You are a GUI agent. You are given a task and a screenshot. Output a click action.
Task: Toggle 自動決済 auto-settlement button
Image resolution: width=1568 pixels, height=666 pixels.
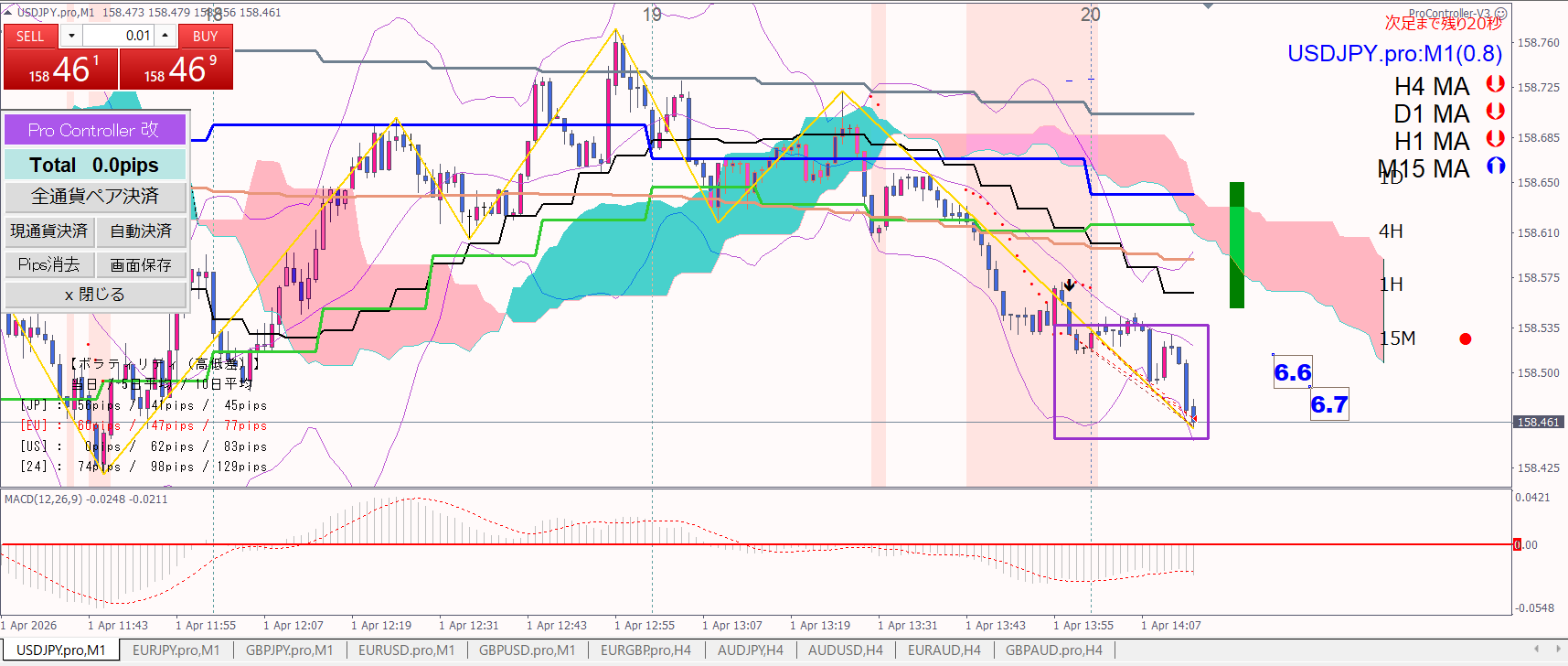coord(141,231)
